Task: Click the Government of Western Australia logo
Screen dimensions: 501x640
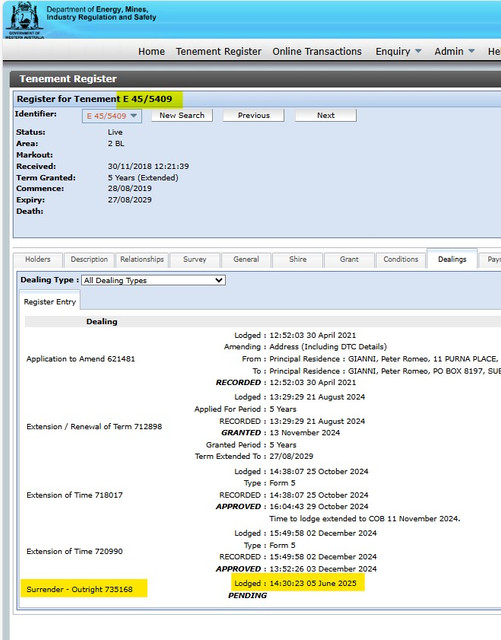Action: (25, 20)
